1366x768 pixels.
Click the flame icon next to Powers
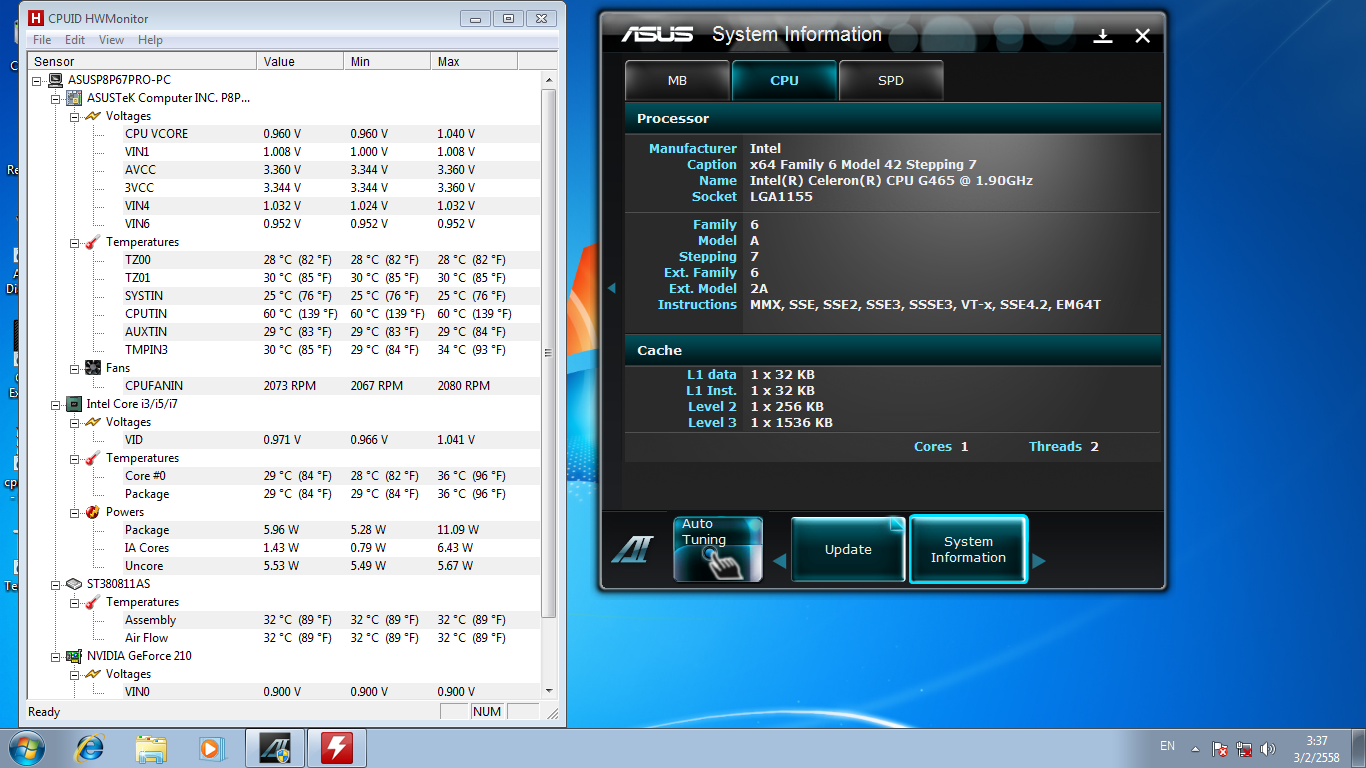pos(92,512)
